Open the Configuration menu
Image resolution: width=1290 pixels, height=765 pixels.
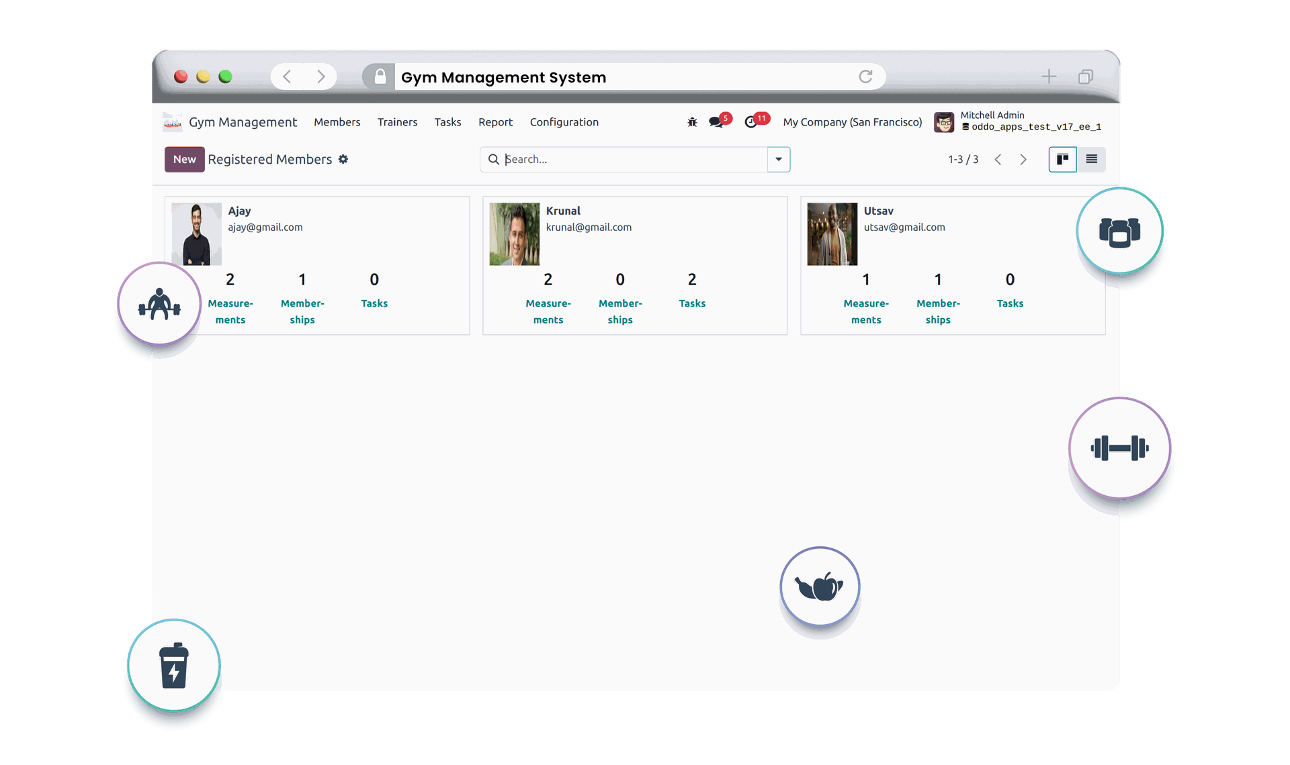[x=564, y=122]
